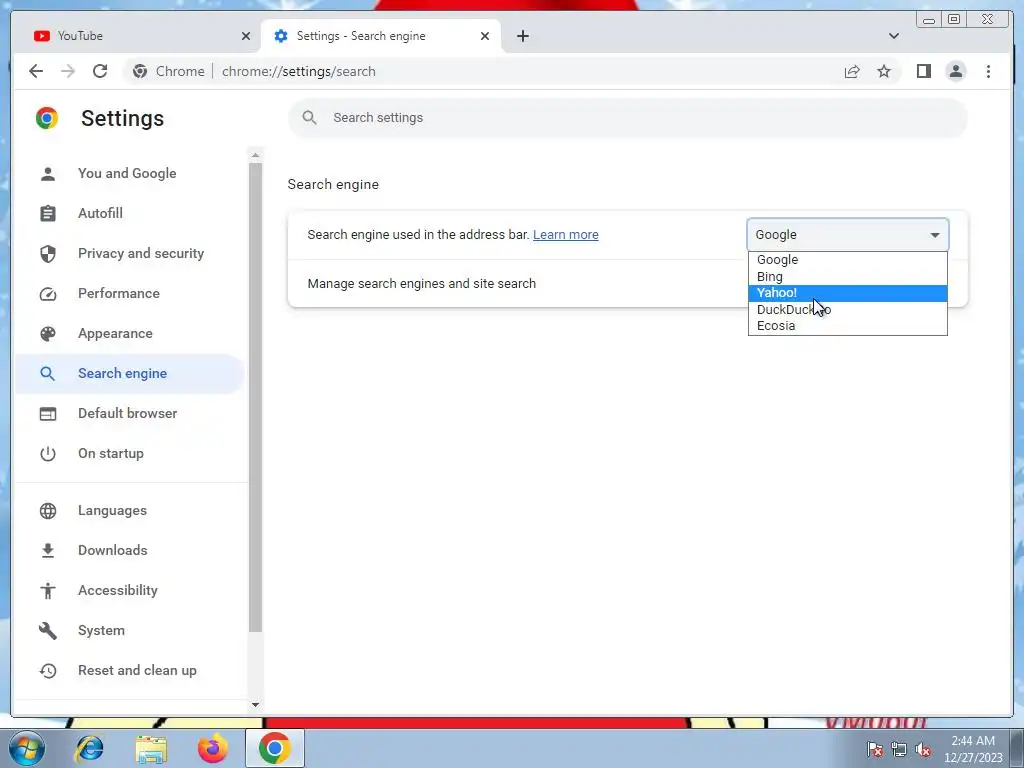
Task: Choose Google in the dropdown list
Action: point(848,260)
